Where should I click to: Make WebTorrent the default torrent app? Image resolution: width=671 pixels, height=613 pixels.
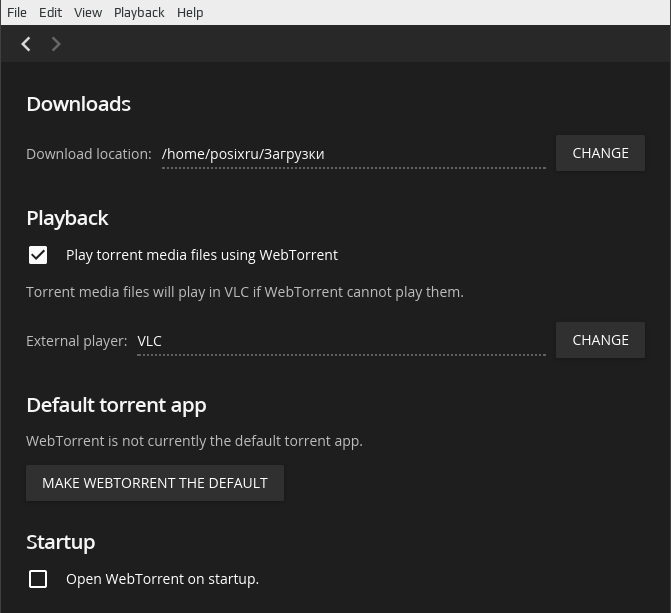point(155,483)
